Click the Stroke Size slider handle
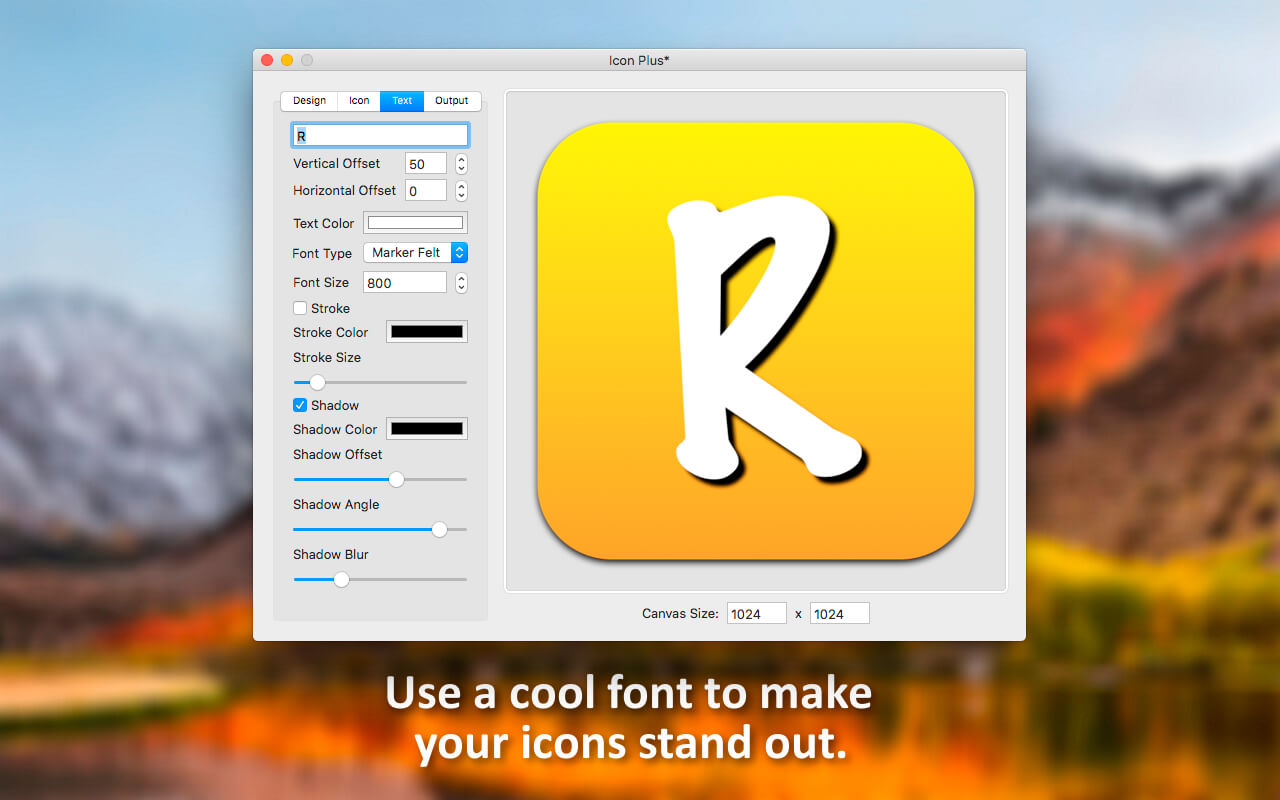This screenshot has height=800, width=1280. tap(317, 382)
